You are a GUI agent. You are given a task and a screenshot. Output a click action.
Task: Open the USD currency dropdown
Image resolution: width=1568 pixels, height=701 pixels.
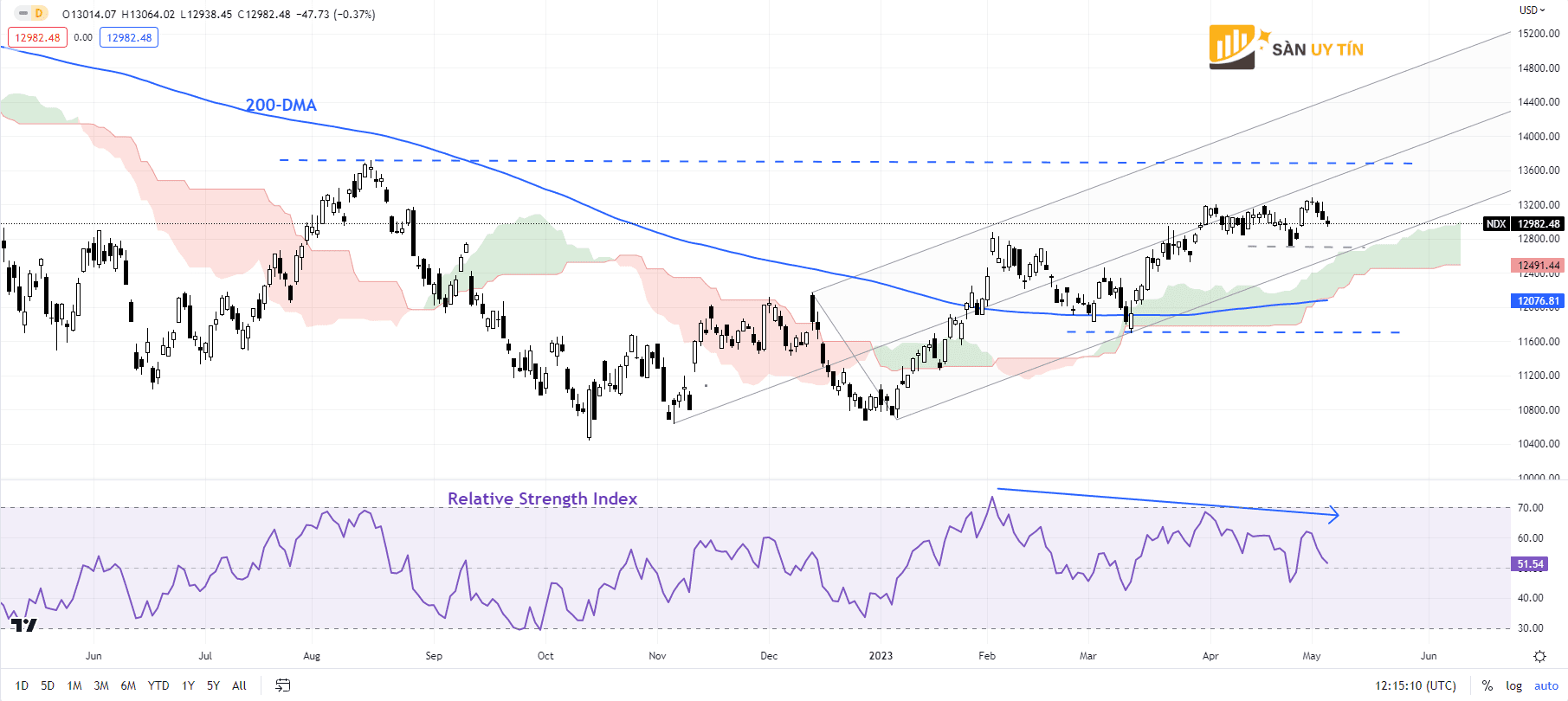click(x=1532, y=10)
